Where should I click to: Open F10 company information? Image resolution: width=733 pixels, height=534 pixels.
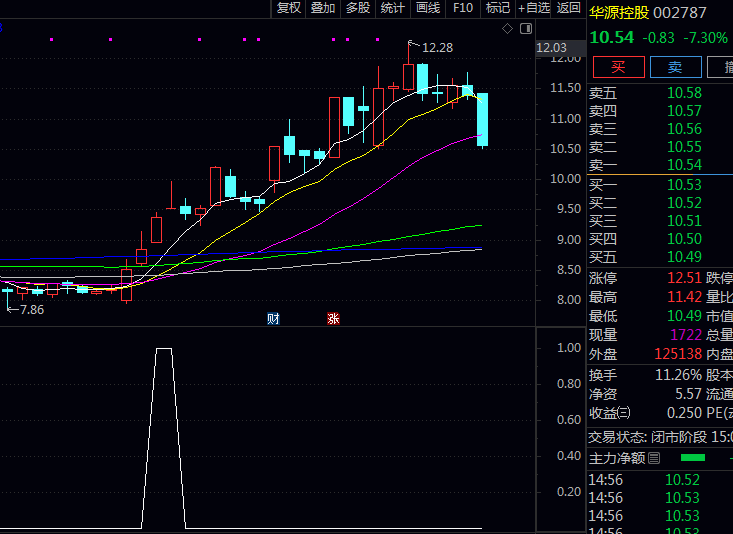pos(463,8)
